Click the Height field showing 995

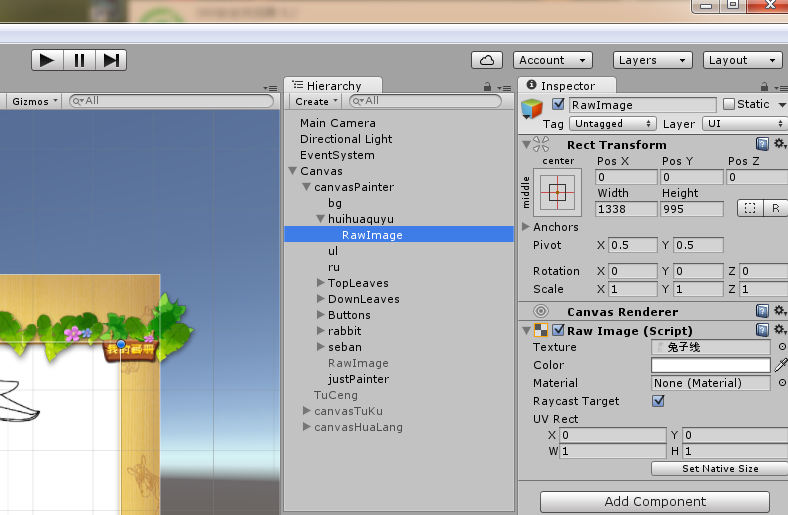(x=692, y=209)
